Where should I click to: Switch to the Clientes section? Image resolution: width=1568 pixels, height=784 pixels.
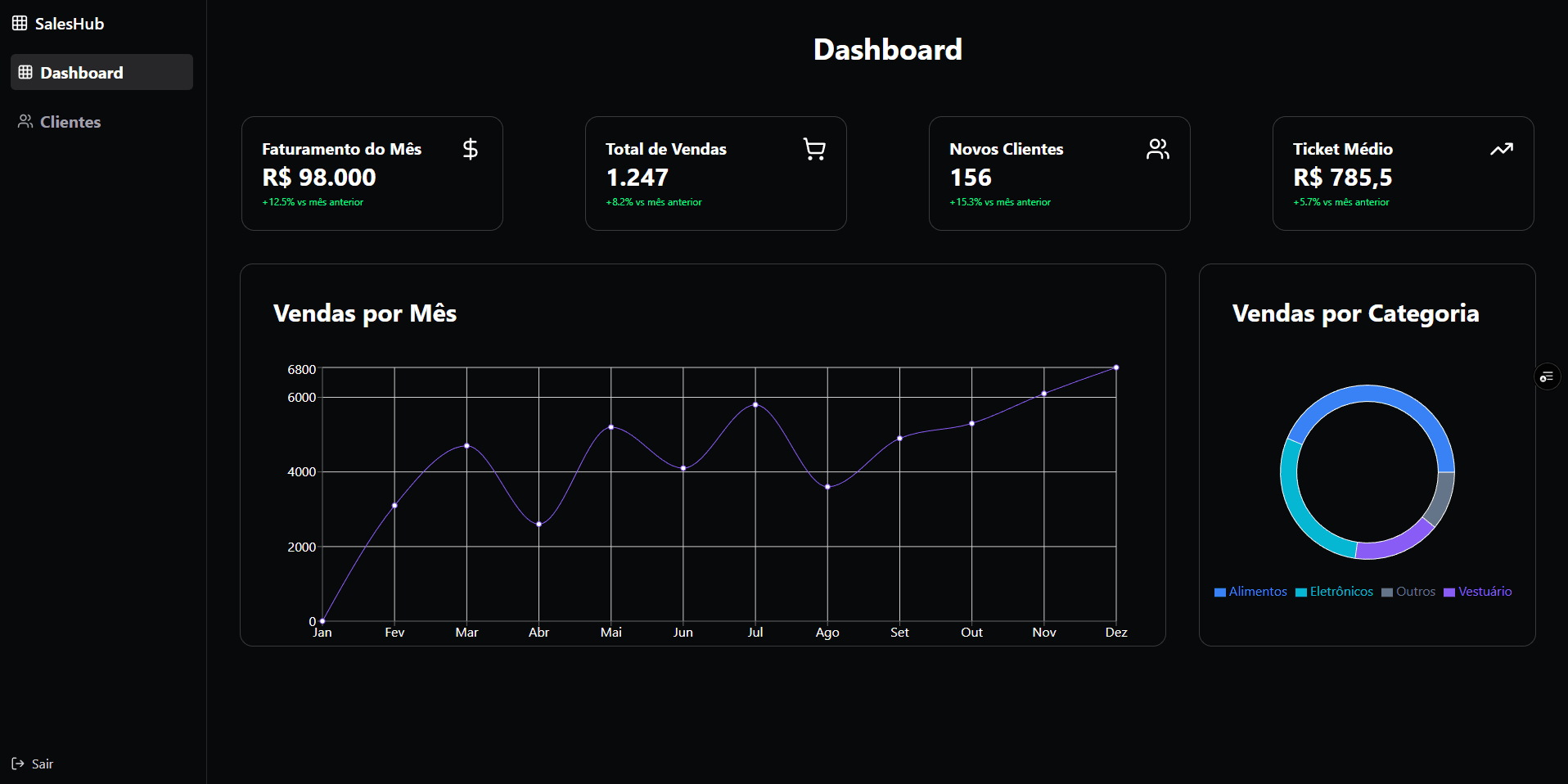70,121
